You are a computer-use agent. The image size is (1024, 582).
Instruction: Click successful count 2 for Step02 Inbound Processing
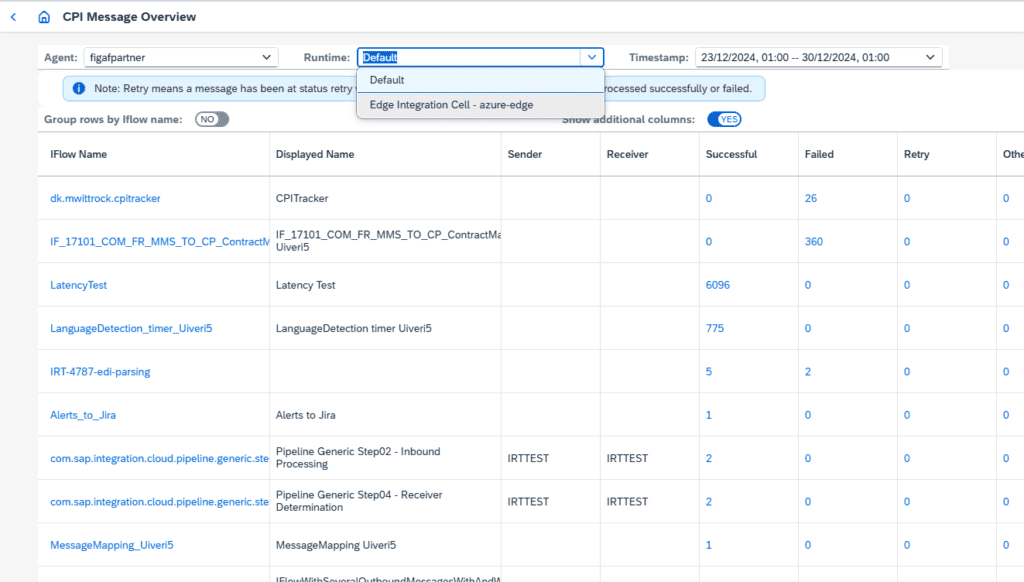click(709, 459)
